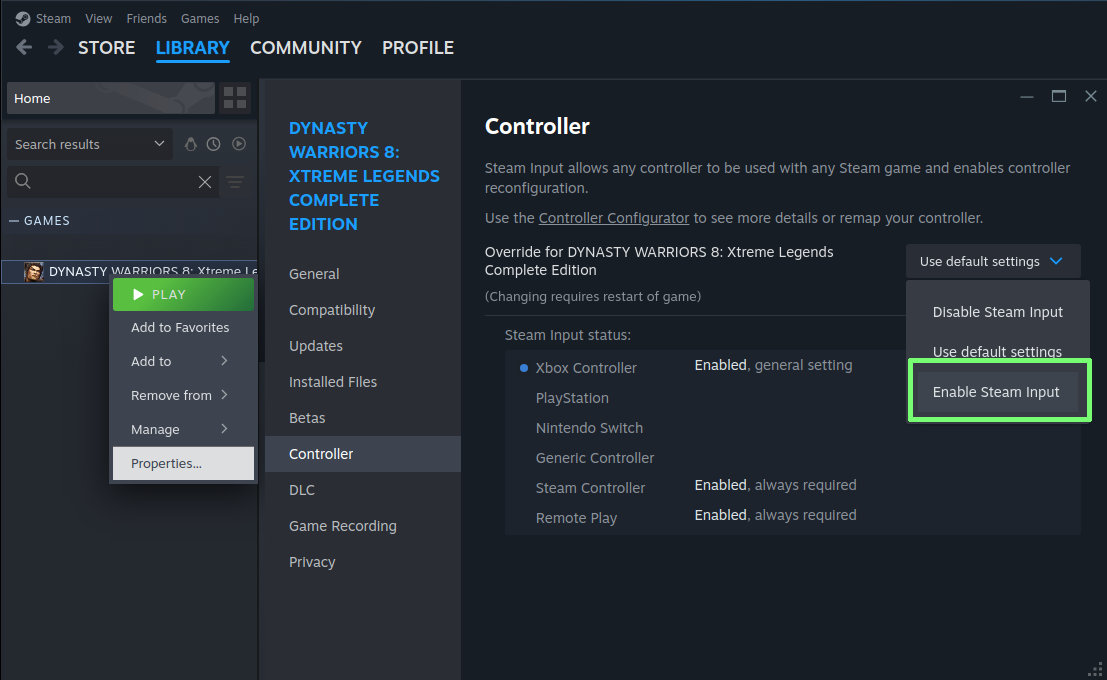Open the Compatibility properties tab
Viewport: 1107px width, 680px height.
[x=363, y=310]
